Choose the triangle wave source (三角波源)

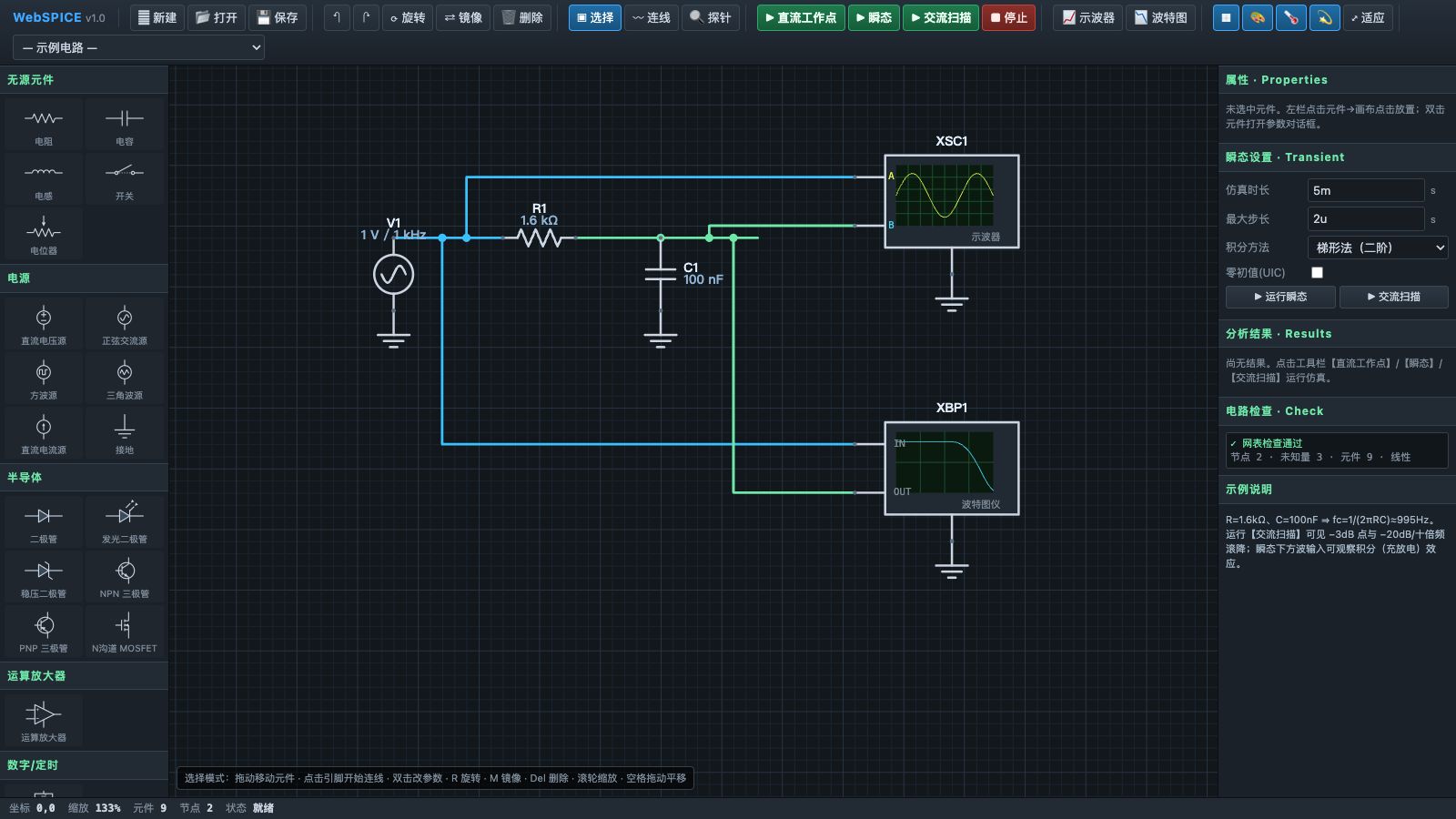(x=125, y=379)
